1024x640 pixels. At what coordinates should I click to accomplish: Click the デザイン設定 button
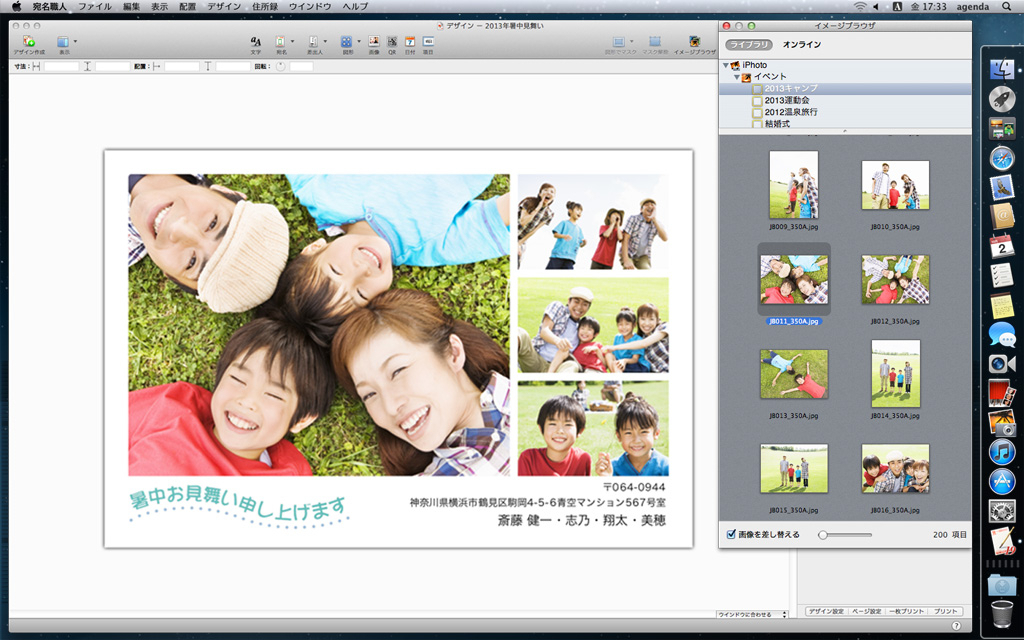pyautogui.click(x=825, y=611)
